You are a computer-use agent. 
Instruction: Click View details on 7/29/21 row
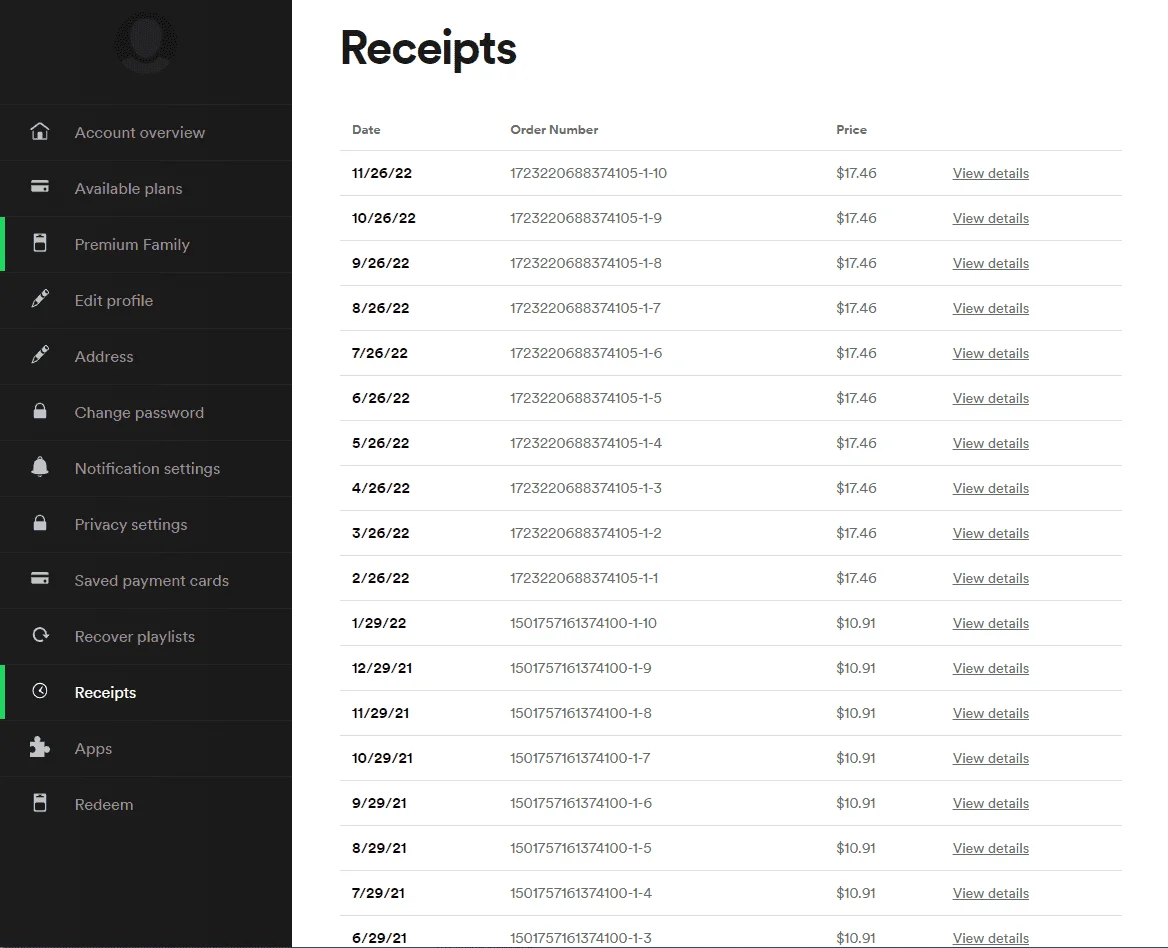(990, 893)
